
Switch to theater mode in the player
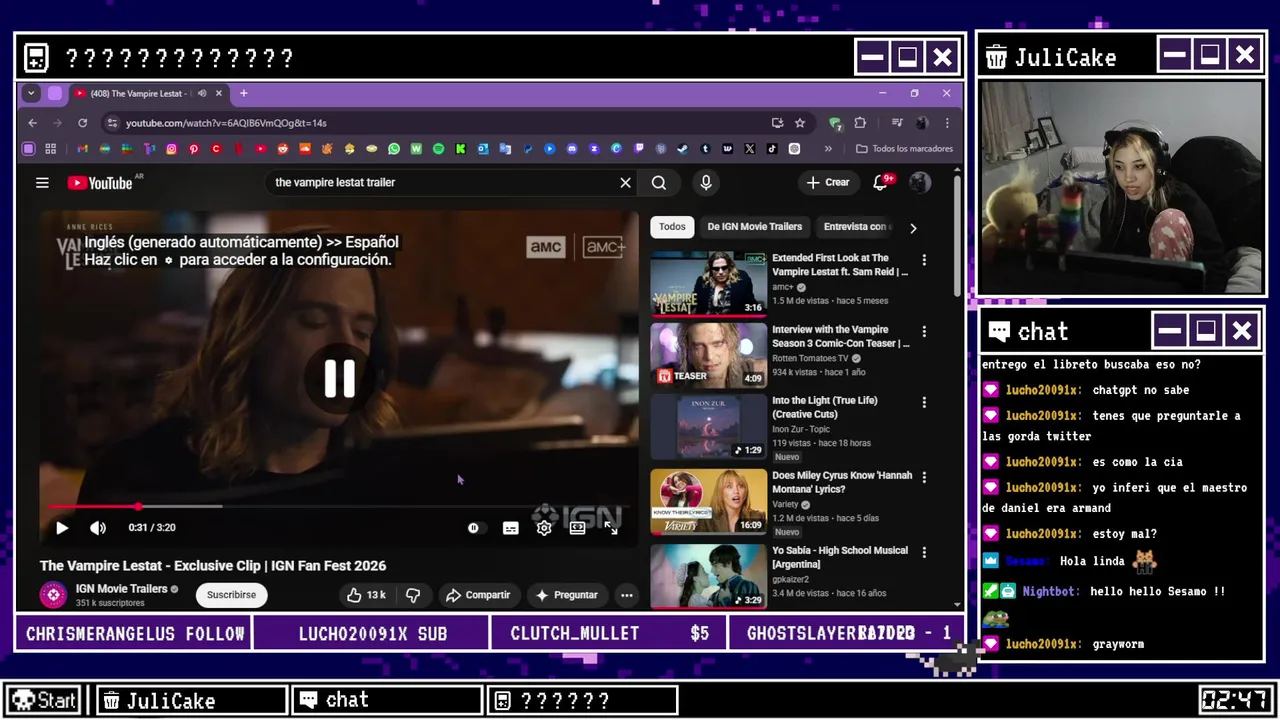pos(577,528)
